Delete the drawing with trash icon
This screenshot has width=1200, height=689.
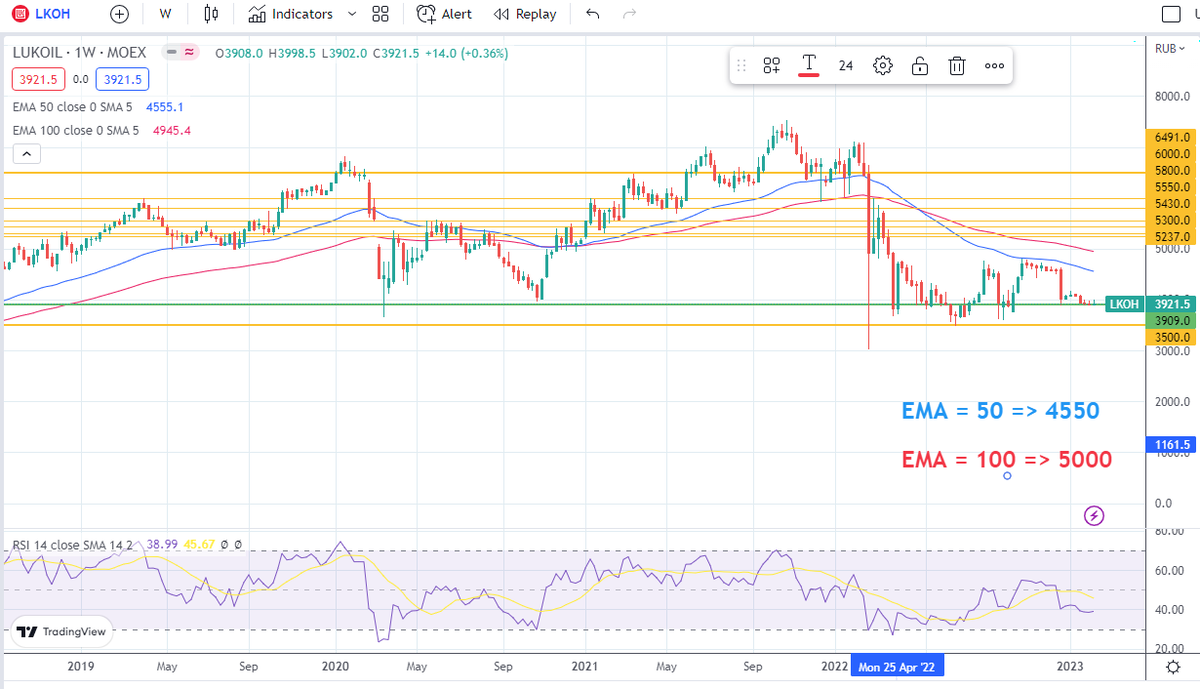click(957, 65)
